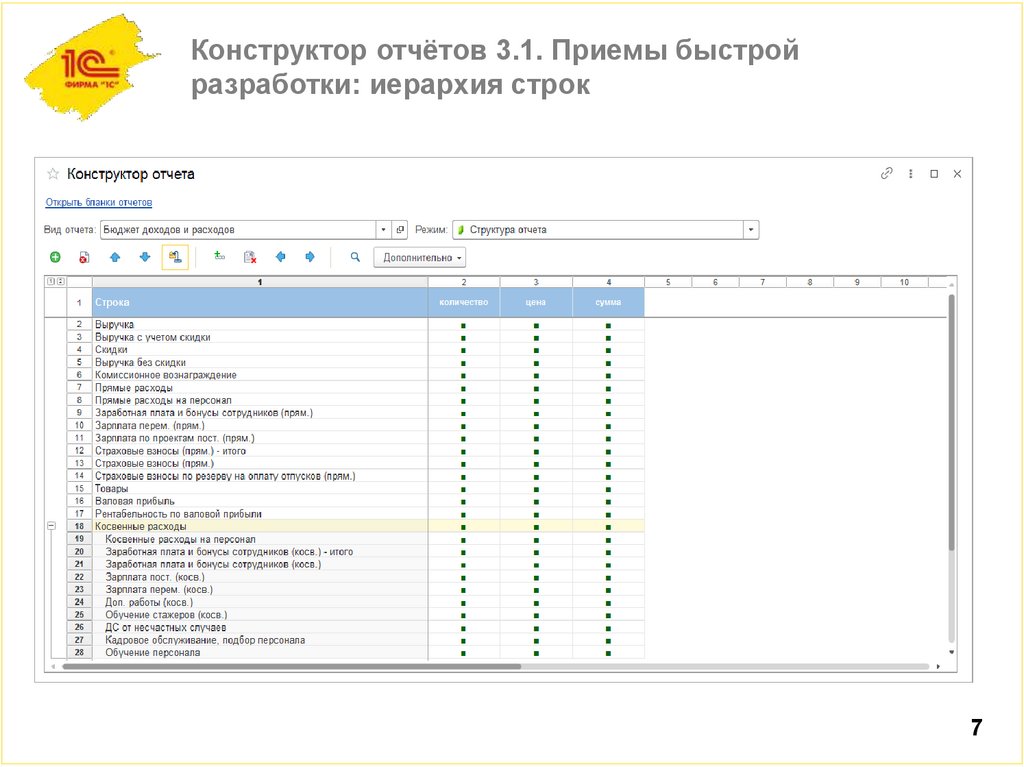Open search using the magnifier icon
The image size is (1024, 767).
coord(354,257)
